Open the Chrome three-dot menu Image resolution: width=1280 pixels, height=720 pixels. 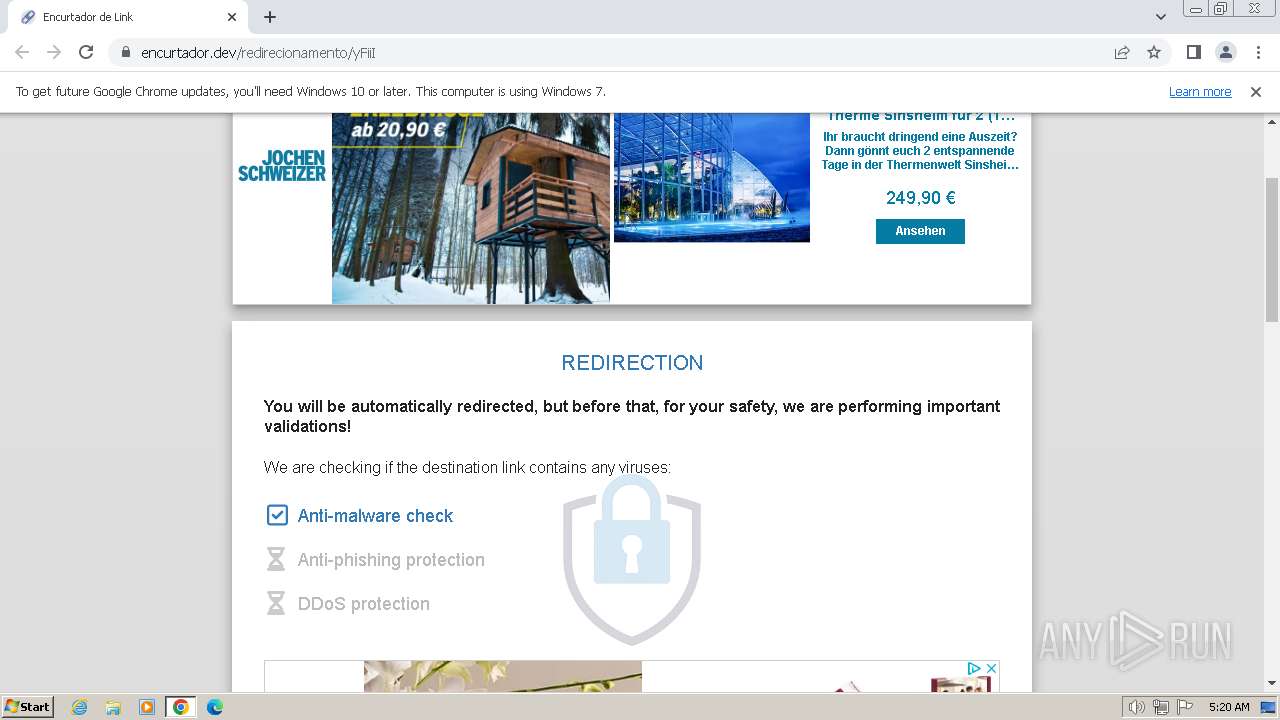[1257, 52]
